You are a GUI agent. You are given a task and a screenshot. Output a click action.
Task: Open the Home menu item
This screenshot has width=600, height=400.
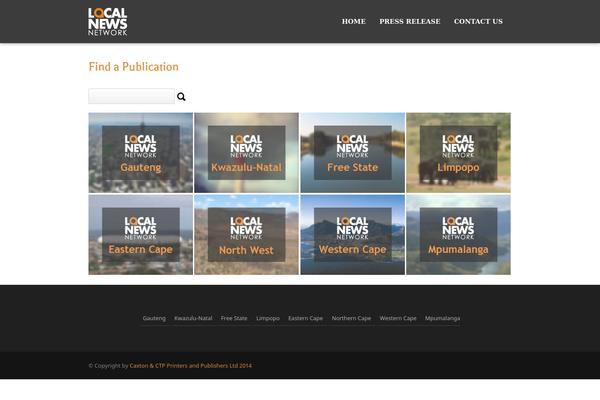pos(354,21)
